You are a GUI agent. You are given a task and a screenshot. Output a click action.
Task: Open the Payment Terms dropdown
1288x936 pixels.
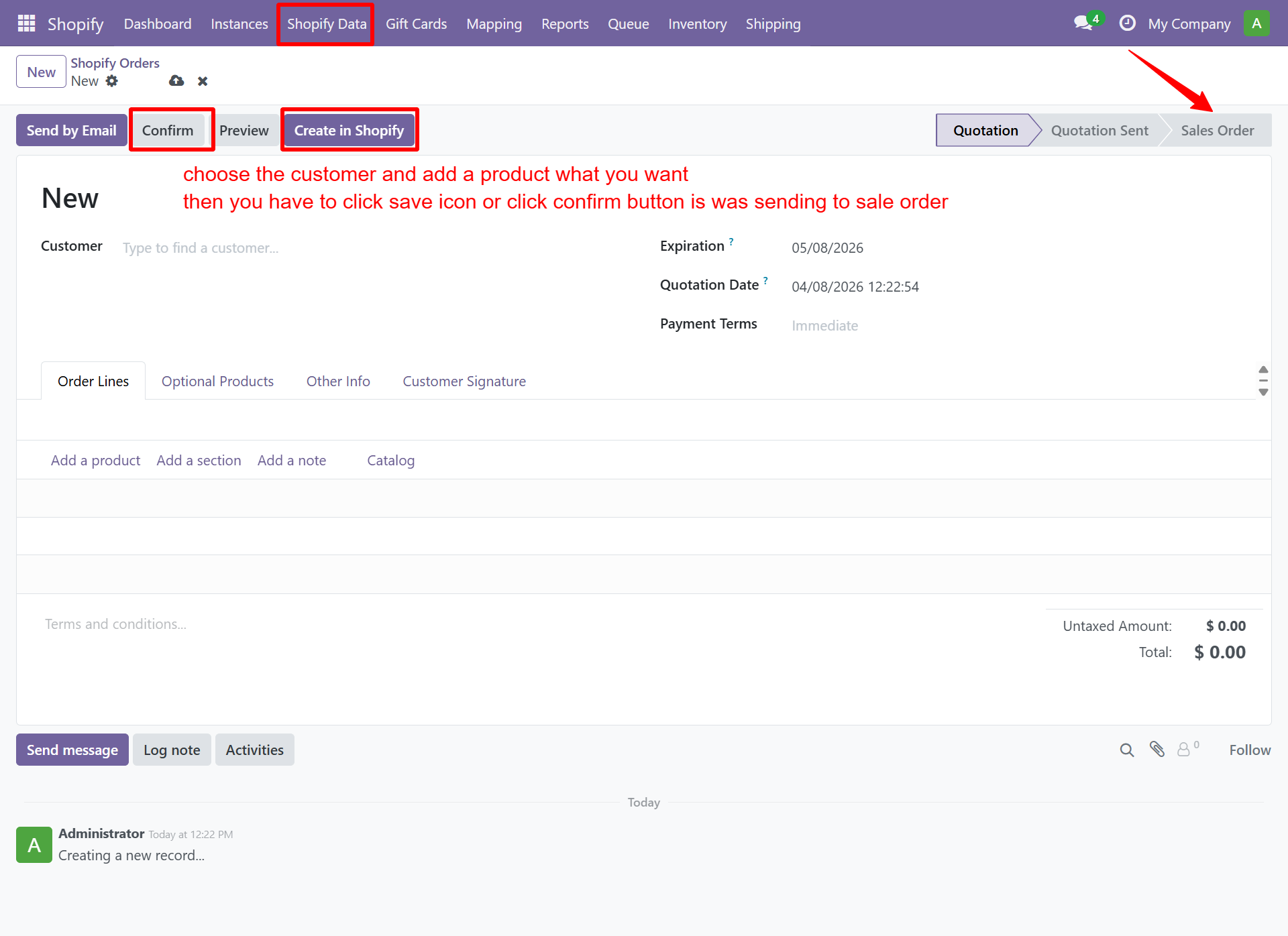click(x=825, y=325)
